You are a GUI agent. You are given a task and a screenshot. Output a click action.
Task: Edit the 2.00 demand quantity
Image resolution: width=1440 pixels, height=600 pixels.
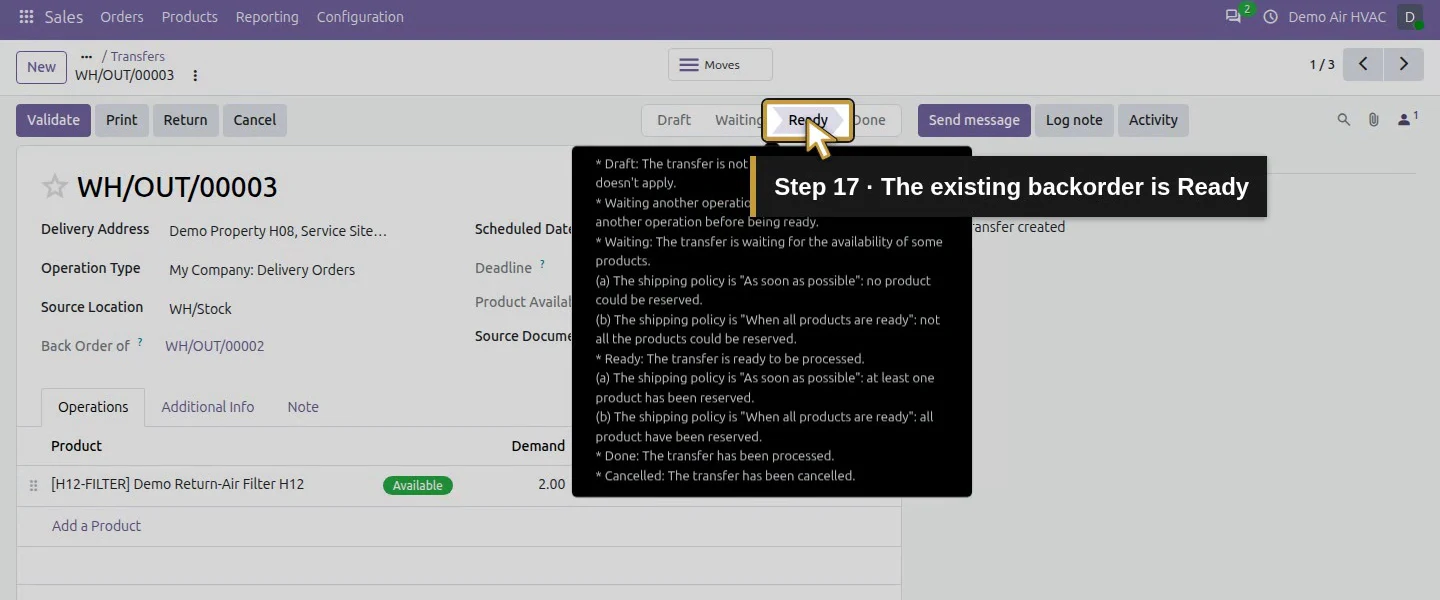click(x=551, y=484)
